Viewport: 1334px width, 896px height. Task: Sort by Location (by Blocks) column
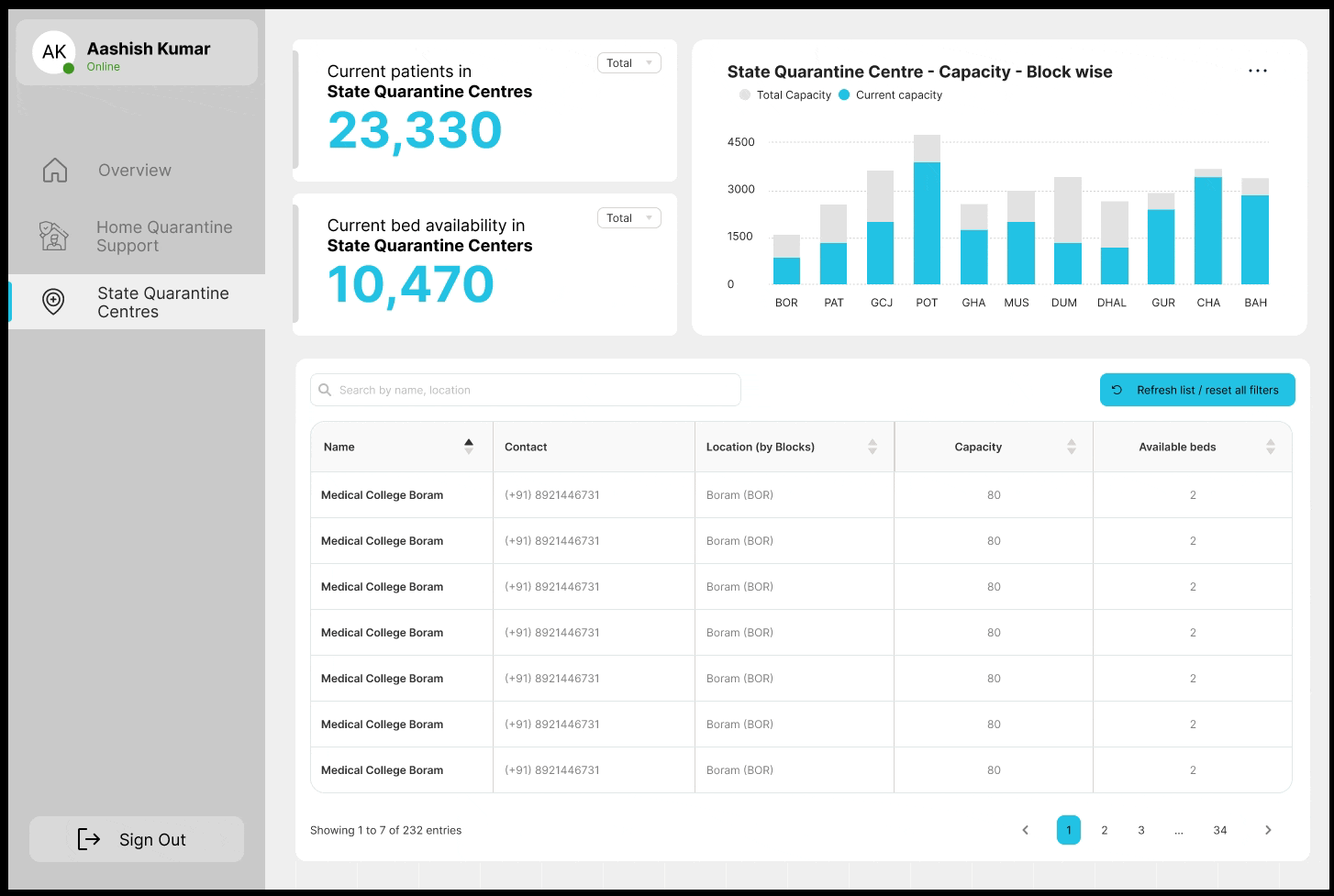(x=873, y=447)
